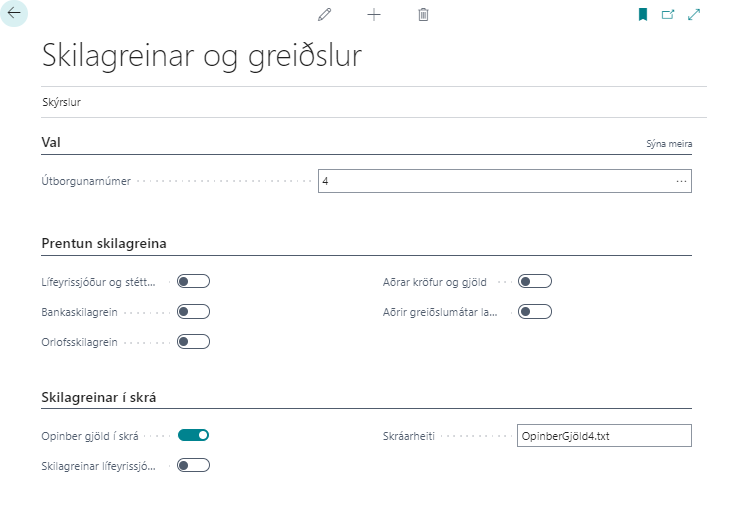Click the bookmark icon
This screenshot has height=509, width=731.
(x=643, y=15)
